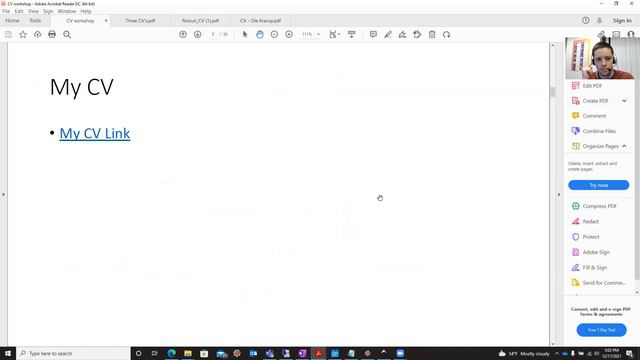
Task: Expand the Create PDF chevron
Action: tap(624, 101)
